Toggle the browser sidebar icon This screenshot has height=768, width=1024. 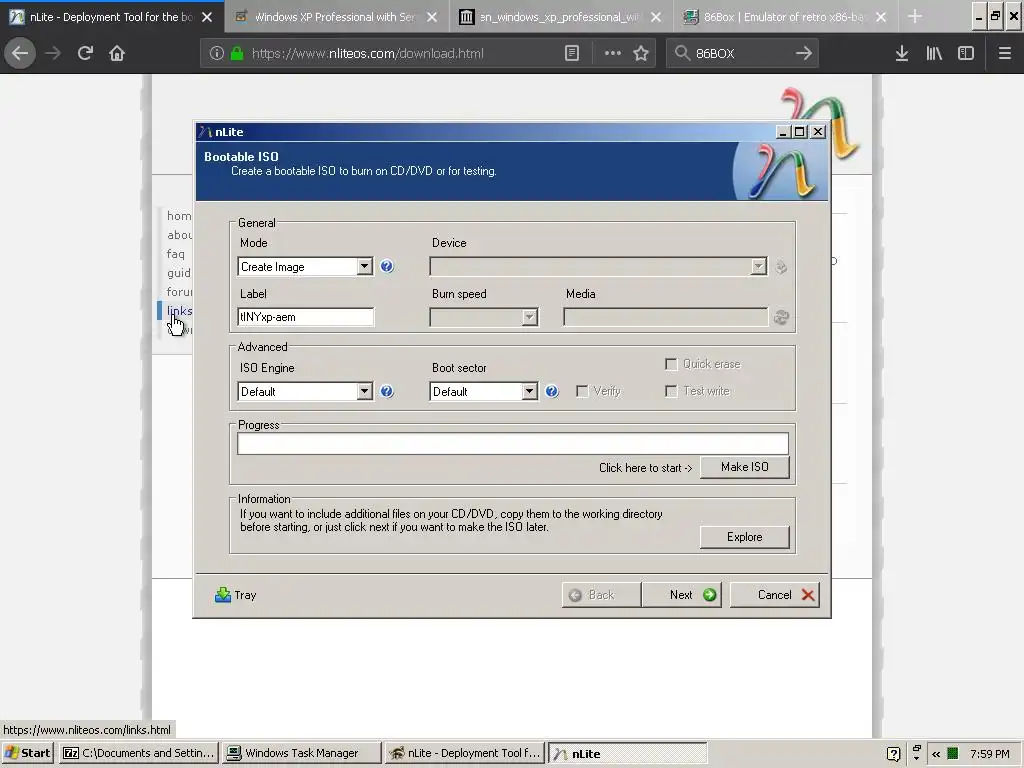[x=966, y=54]
